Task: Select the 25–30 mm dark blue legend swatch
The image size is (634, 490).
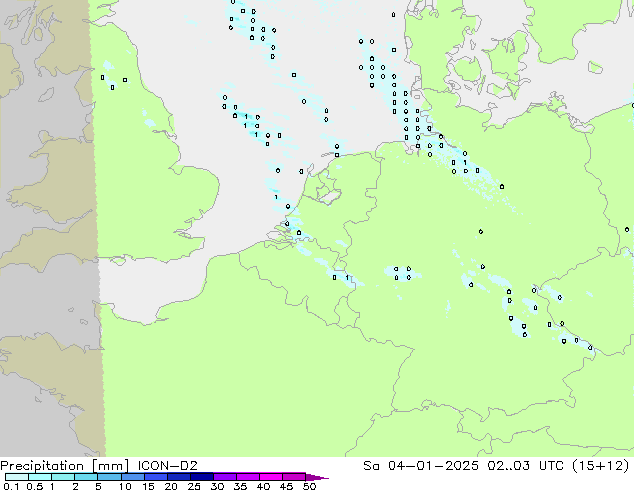Action: click(x=201, y=477)
